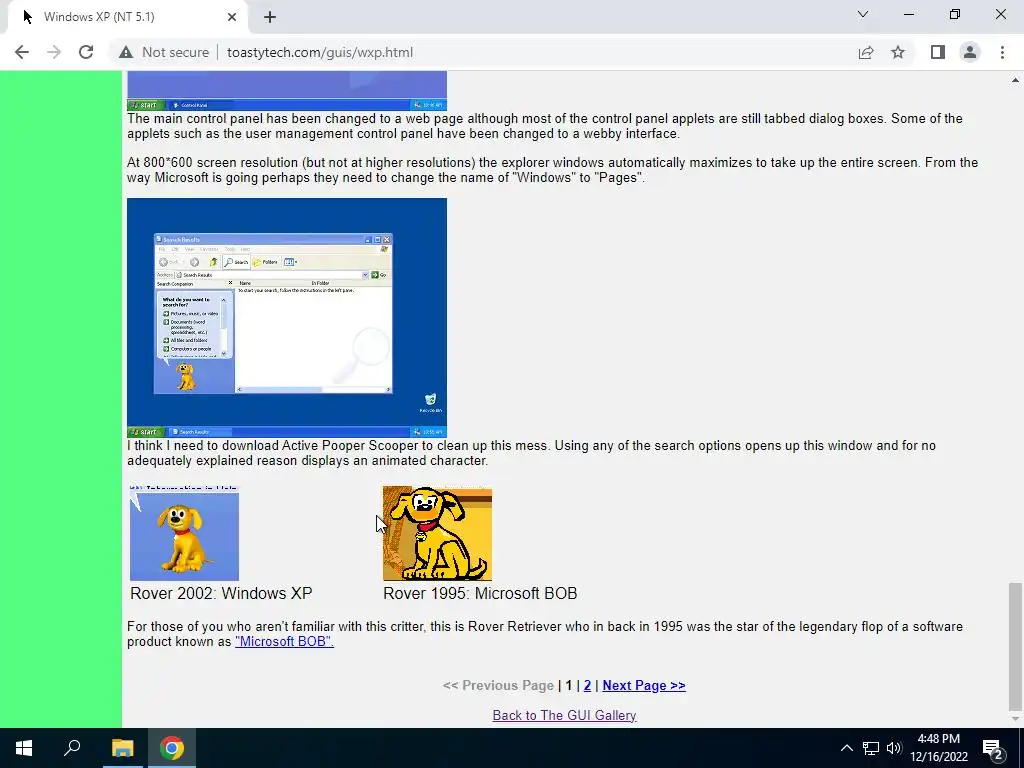This screenshot has width=1024, height=768.
Task: Open the Windows Start menu
Action: click(24, 748)
